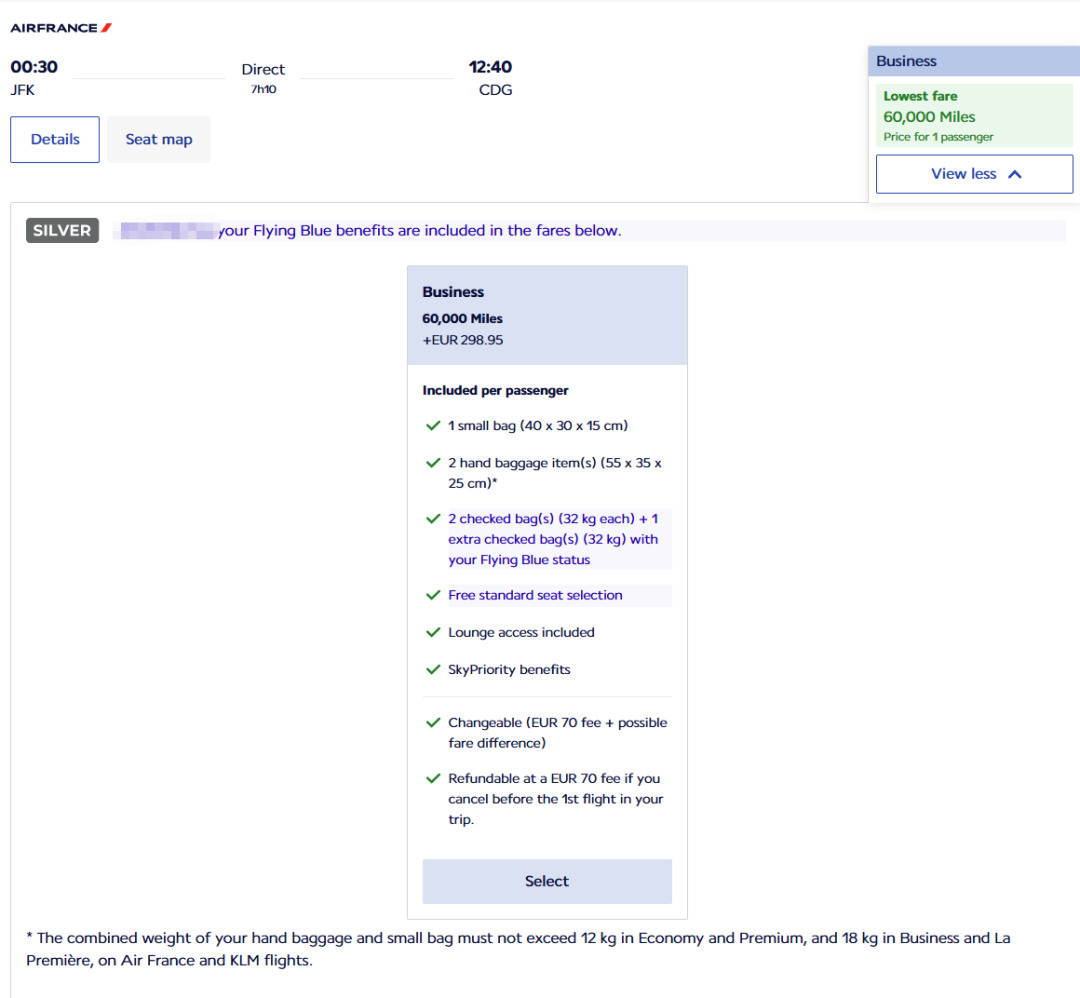Click checkmark next to SkyPriority benefits
This screenshot has width=1080, height=998.
click(x=433, y=669)
